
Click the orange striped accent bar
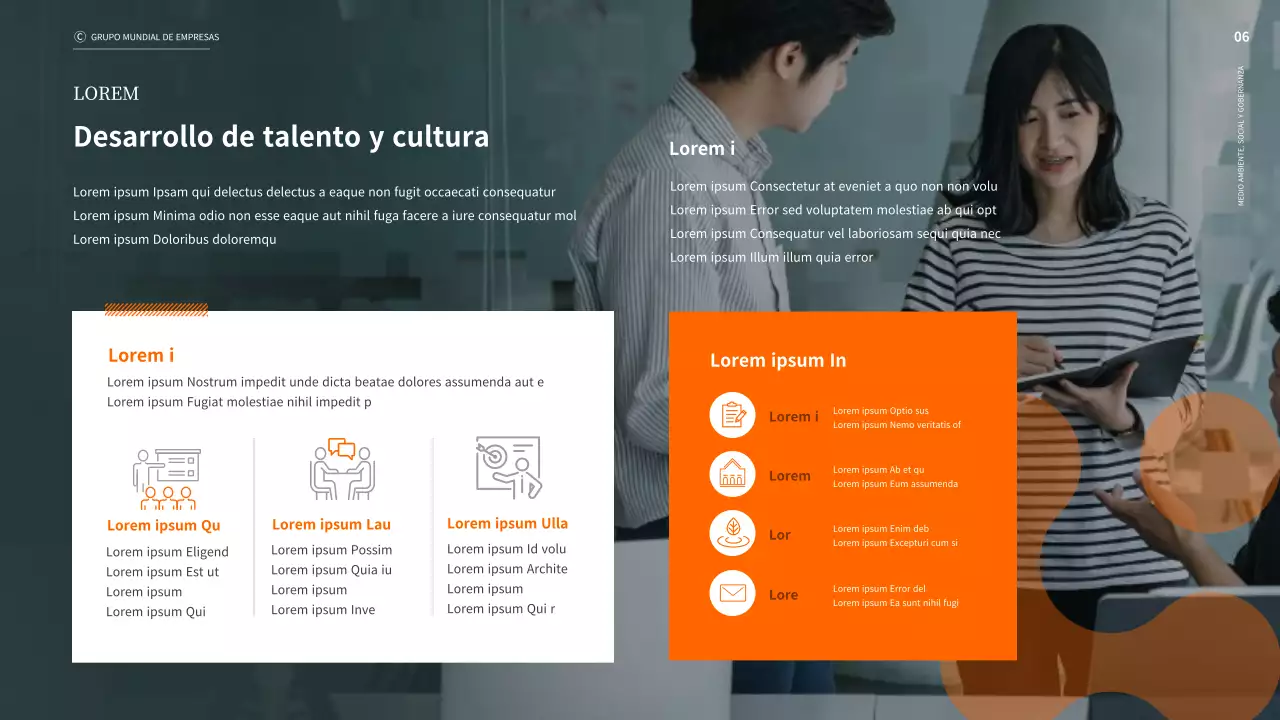click(x=156, y=310)
